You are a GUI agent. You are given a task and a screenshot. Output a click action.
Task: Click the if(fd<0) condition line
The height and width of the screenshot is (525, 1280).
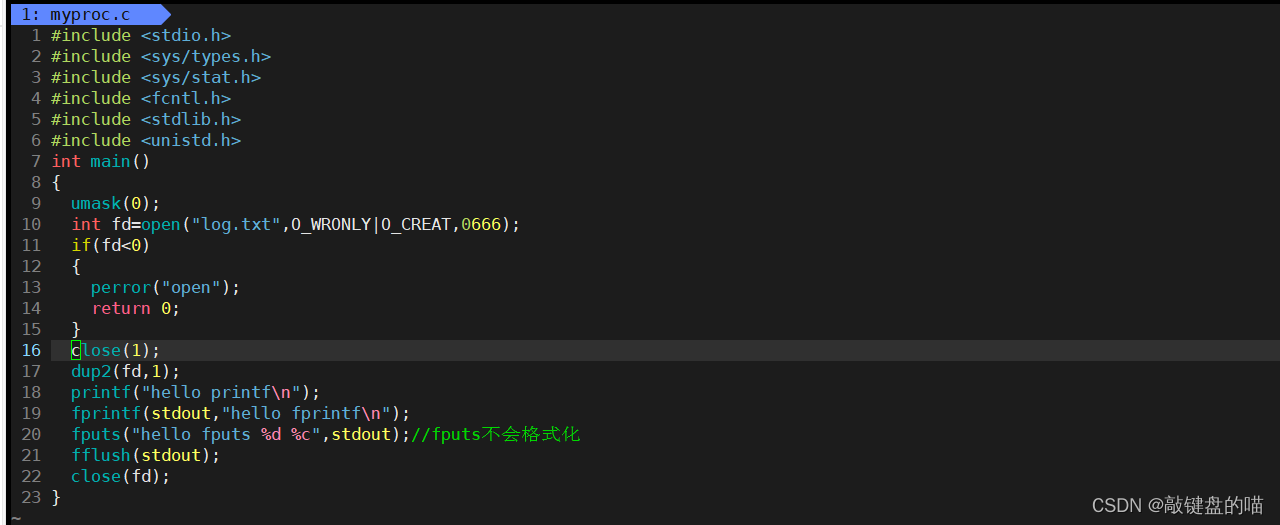(110, 246)
